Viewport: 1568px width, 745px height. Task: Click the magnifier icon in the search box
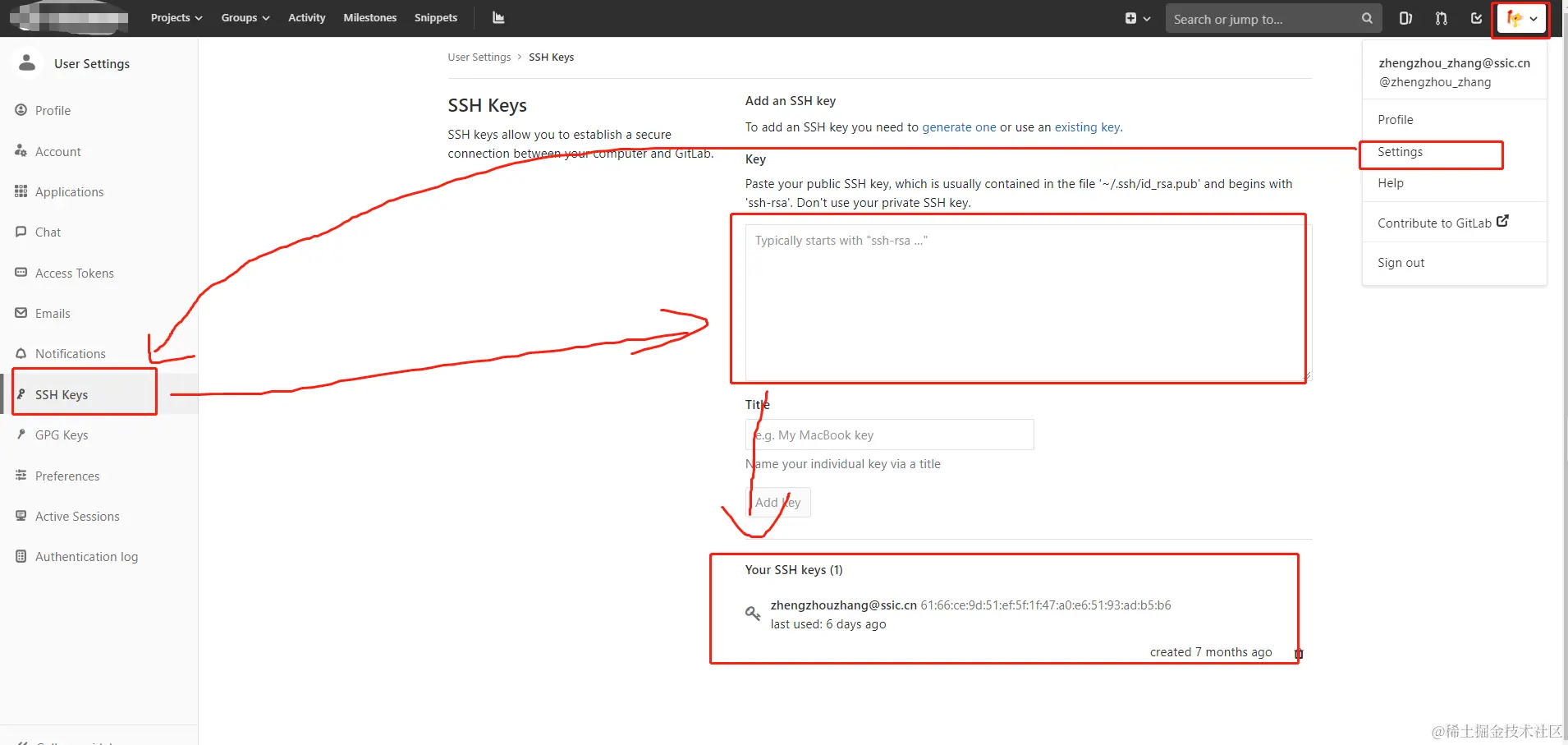[x=1367, y=18]
